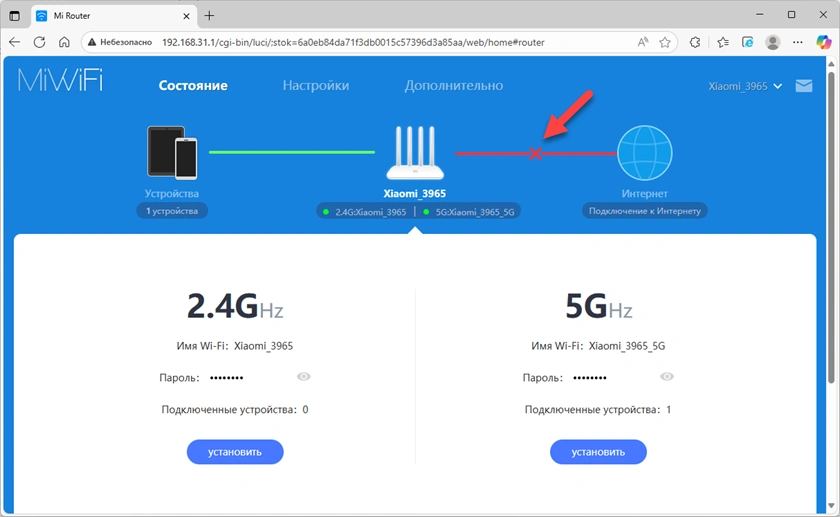Reveal the 5GHz Wi-Fi password
Screen dimensions: 840x517
pos(667,377)
